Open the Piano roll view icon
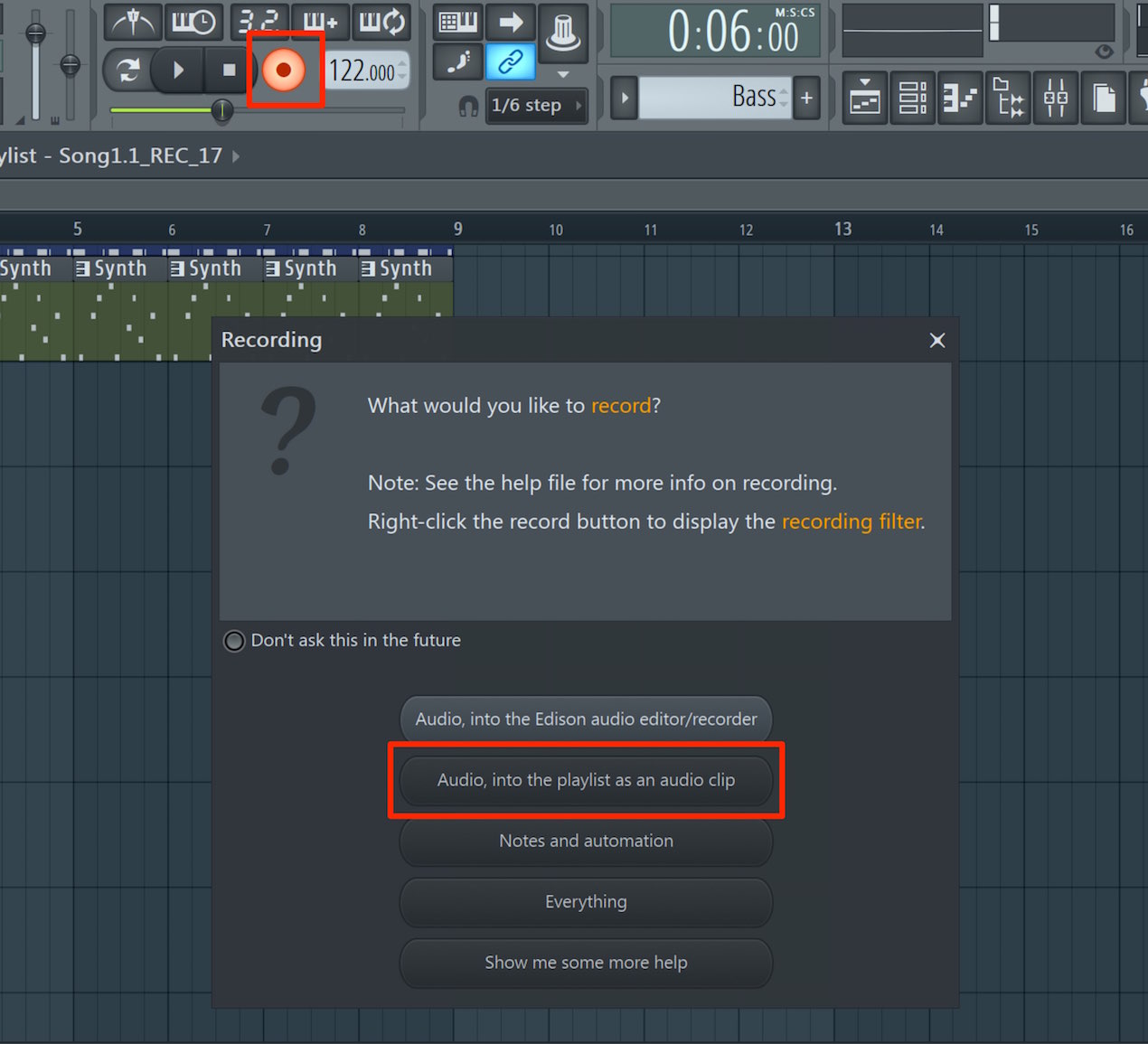1148x1044 pixels. pyautogui.click(x=960, y=98)
